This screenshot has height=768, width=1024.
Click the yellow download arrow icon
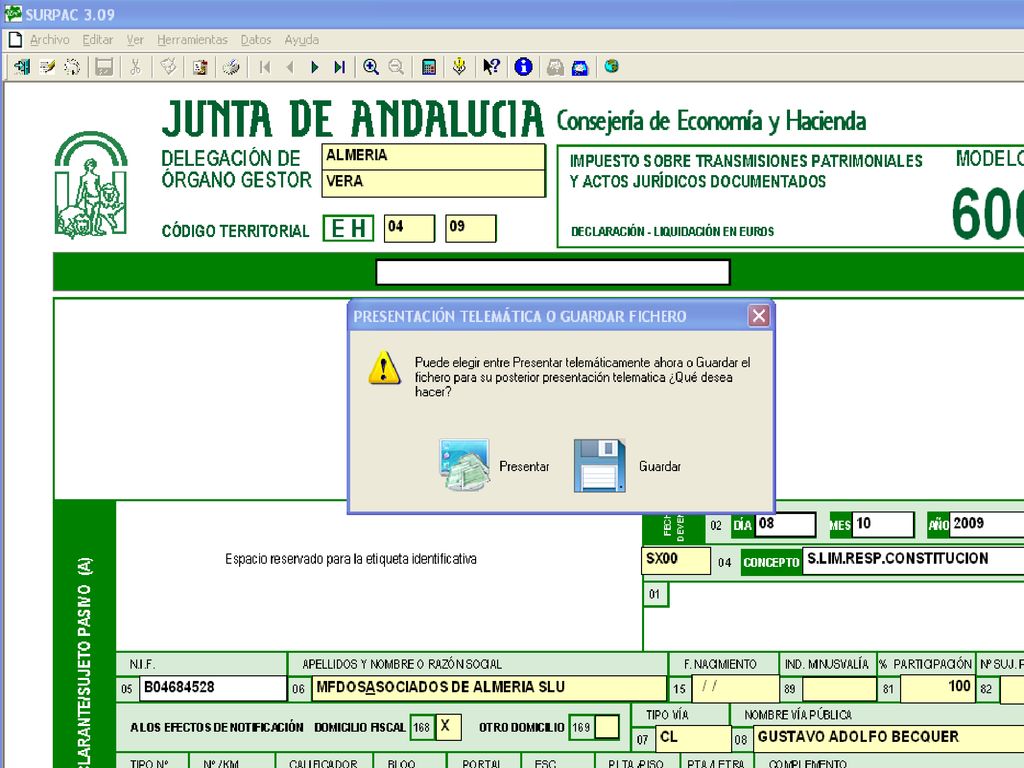pyautogui.click(x=460, y=67)
